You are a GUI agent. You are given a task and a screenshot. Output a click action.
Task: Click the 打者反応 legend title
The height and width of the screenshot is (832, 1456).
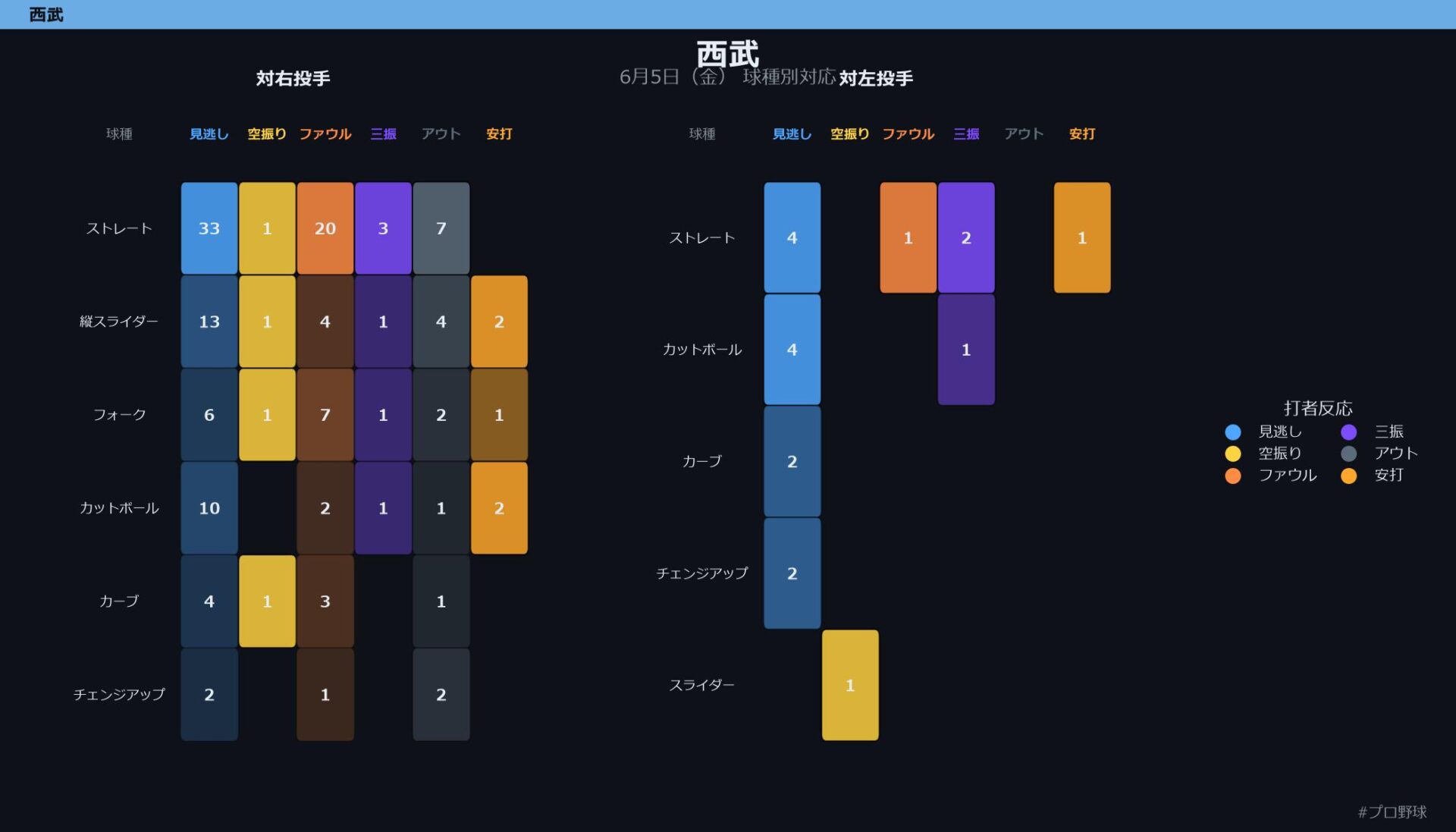1318,408
